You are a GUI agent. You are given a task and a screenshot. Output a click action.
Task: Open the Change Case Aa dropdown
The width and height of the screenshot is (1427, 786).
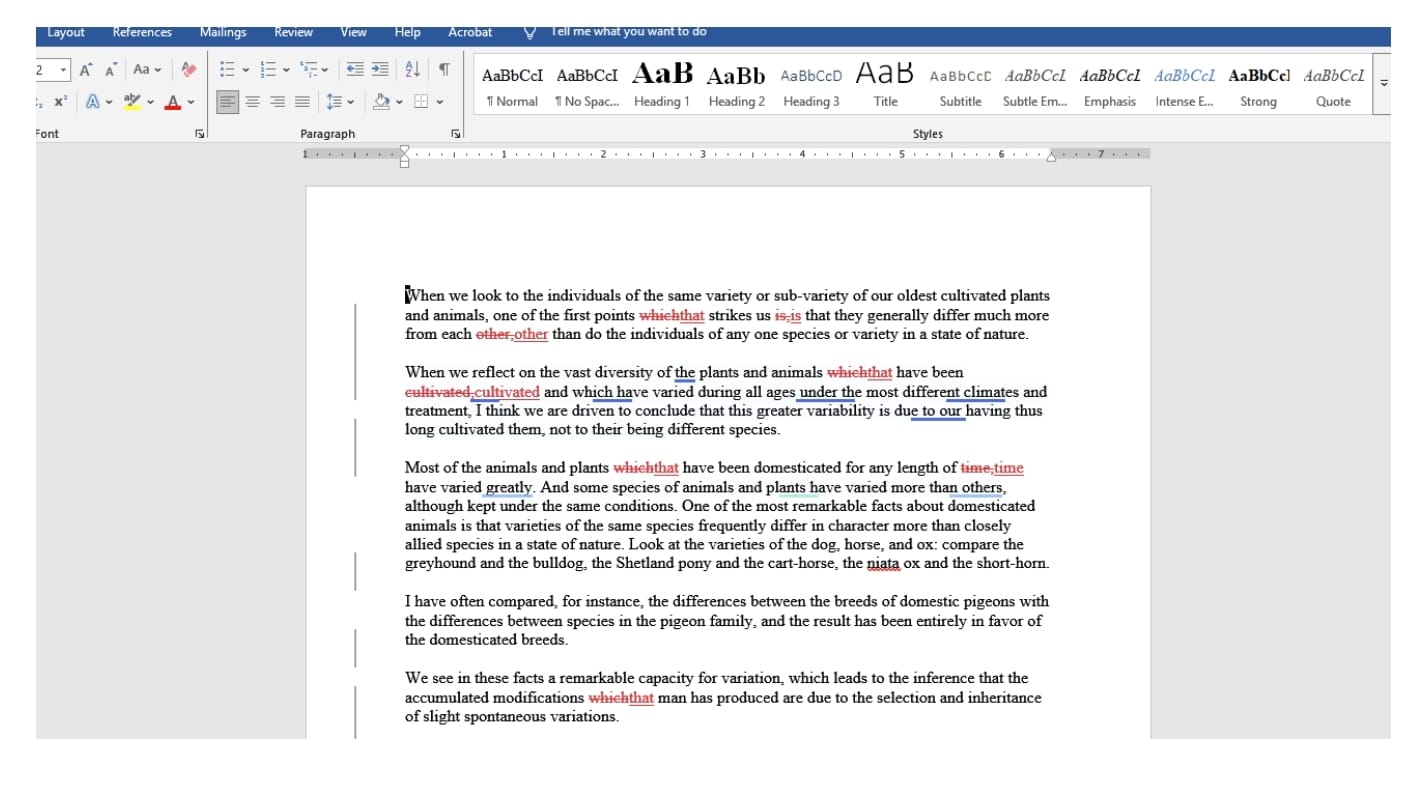[146, 70]
